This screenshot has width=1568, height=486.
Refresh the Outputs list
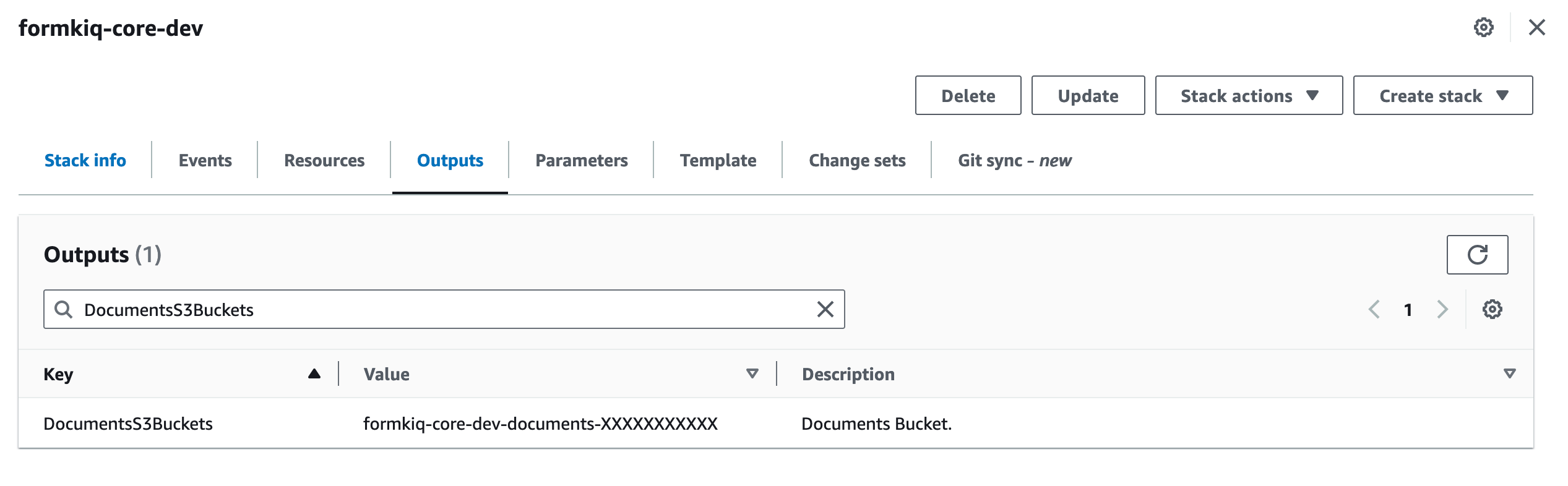click(1477, 255)
